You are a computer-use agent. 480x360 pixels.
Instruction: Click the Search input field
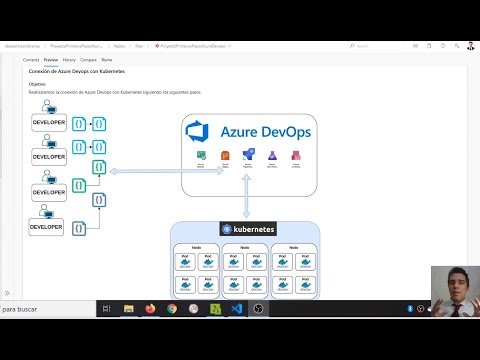coord(377,46)
